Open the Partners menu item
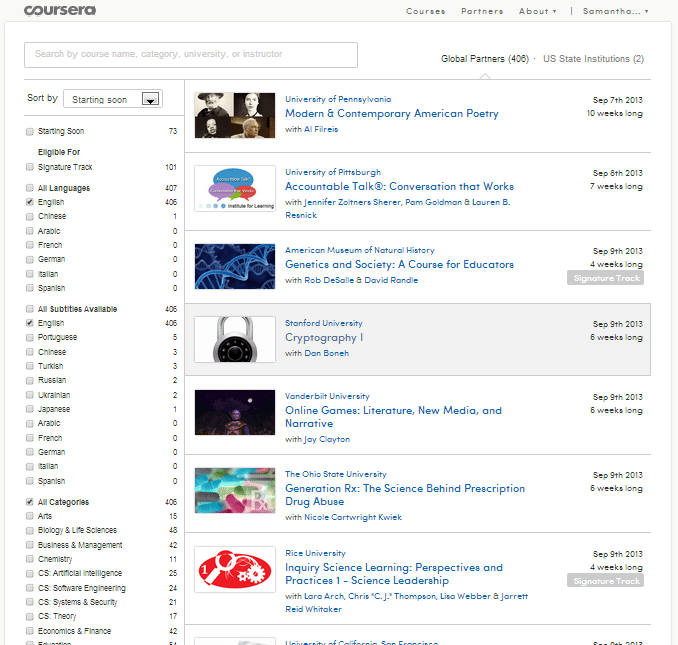This screenshot has width=678, height=645. 482,11
